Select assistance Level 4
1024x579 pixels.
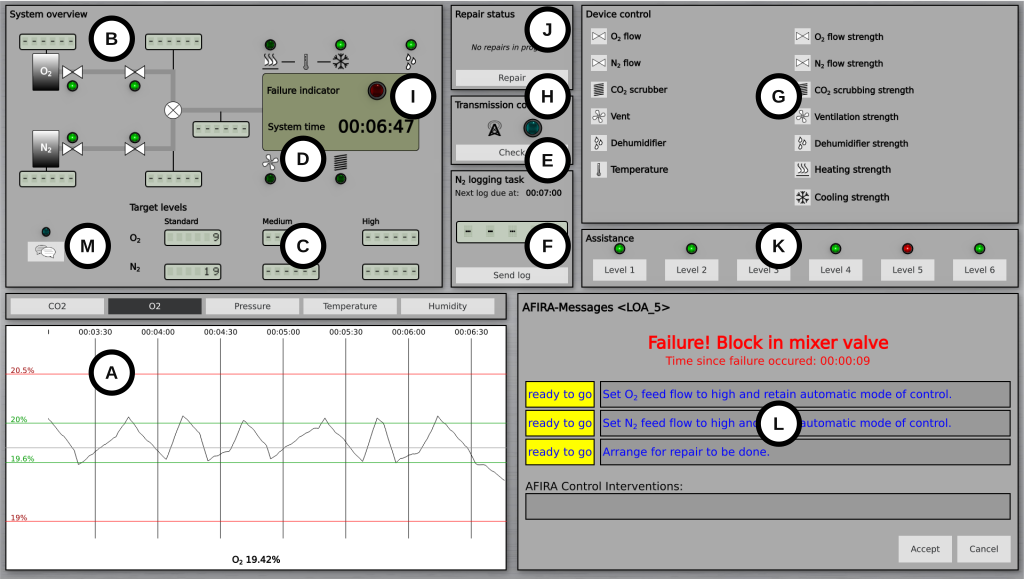[835, 270]
